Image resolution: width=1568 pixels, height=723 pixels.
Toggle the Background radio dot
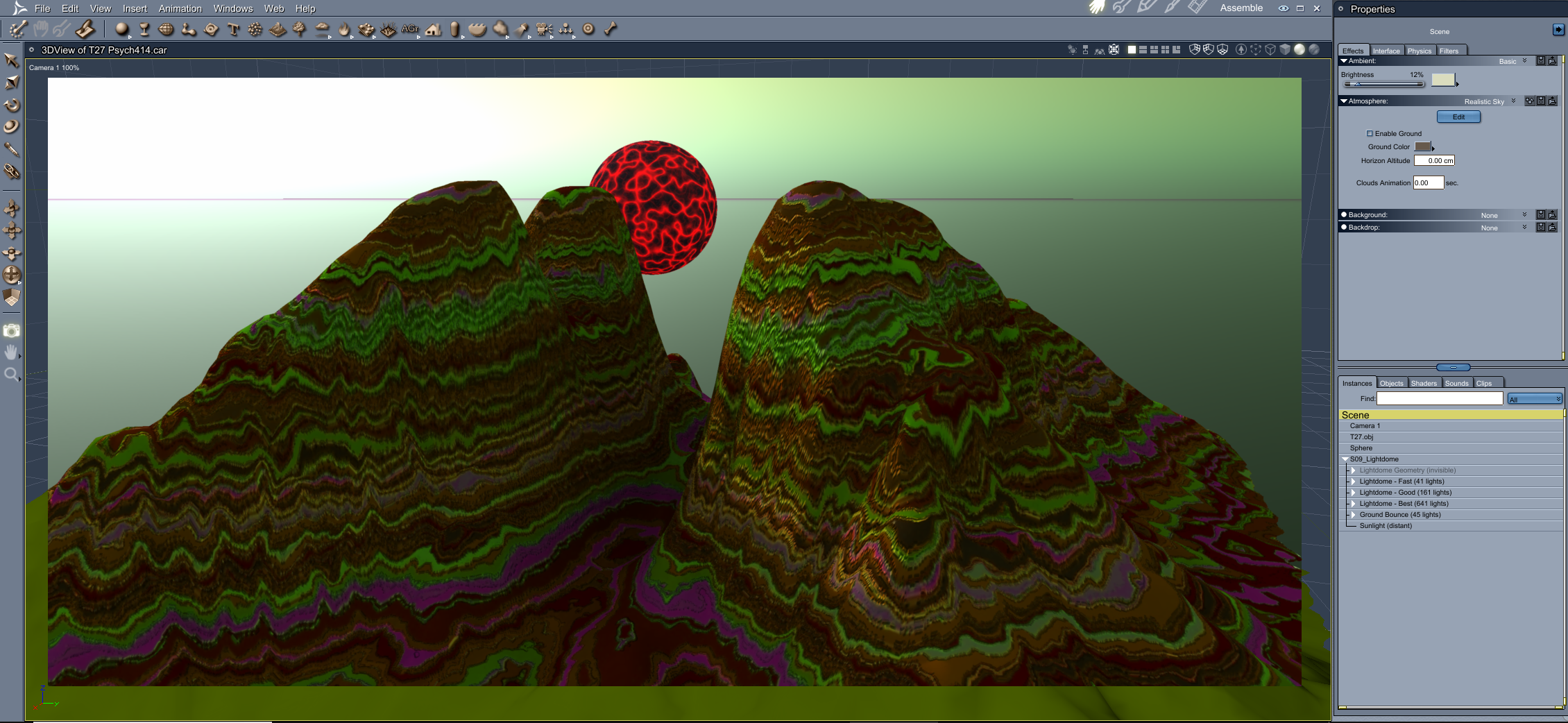(x=1344, y=215)
